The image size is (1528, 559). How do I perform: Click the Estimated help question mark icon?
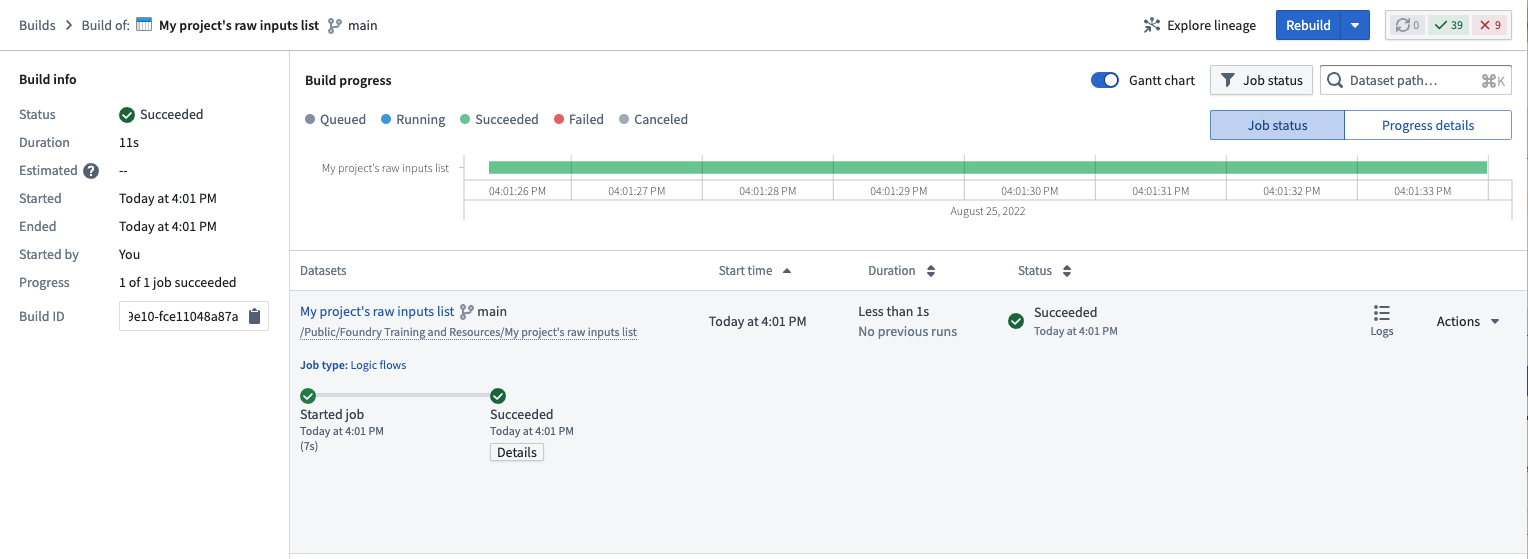coord(91,171)
